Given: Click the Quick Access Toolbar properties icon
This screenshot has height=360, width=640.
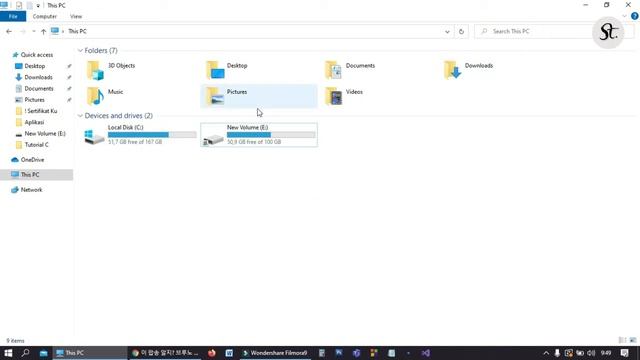Looking at the screenshot, I should click(x=19, y=6).
